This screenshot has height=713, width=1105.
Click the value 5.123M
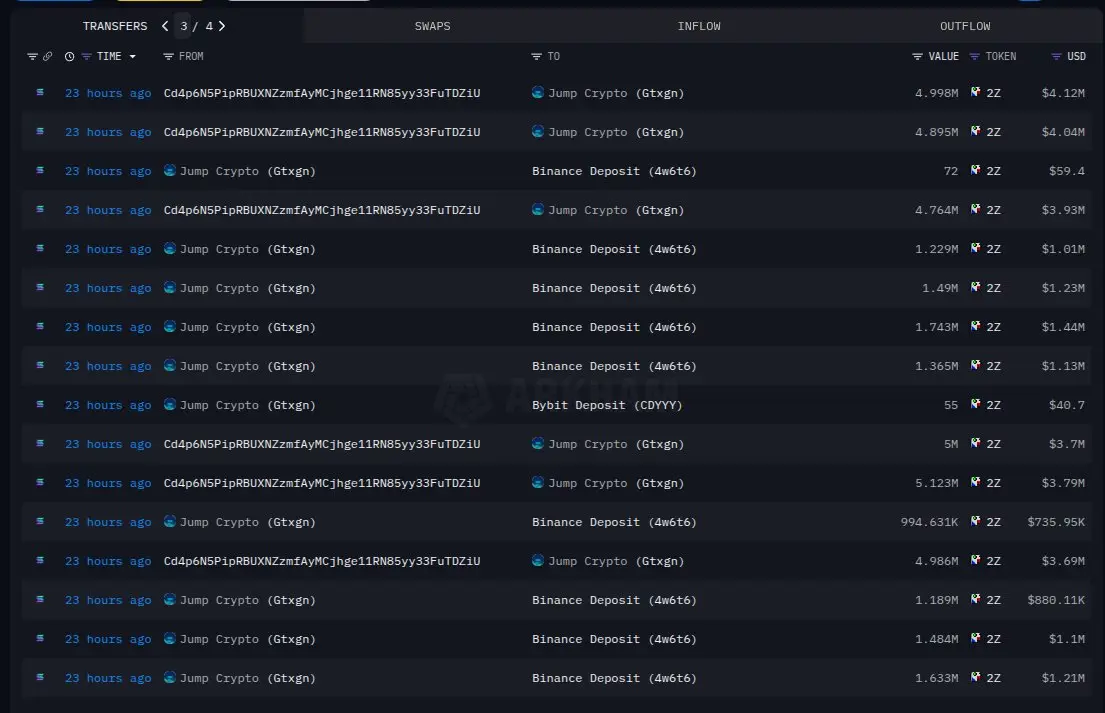pos(937,483)
